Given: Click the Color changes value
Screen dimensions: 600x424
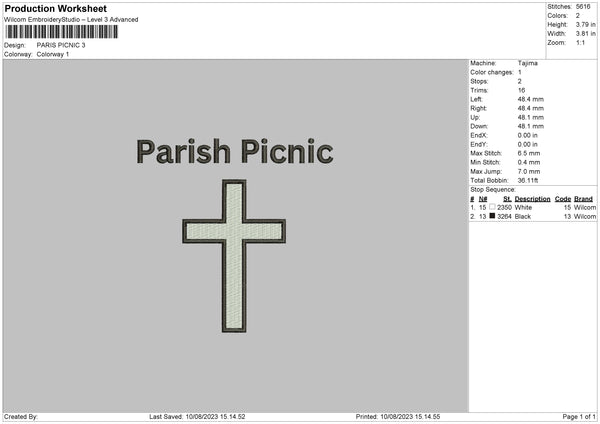Looking at the screenshot, I should (x=520, y=72).
